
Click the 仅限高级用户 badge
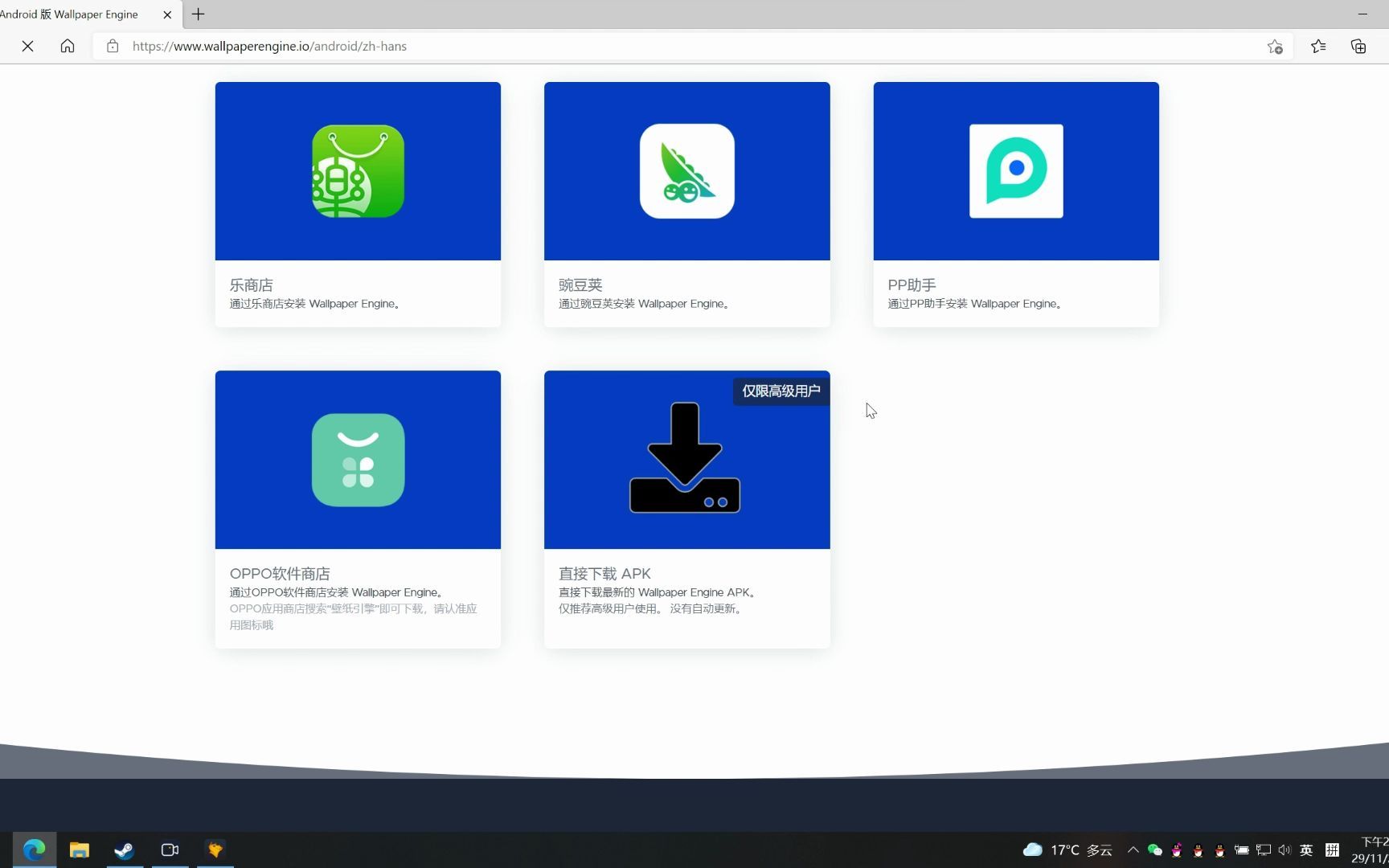(781, 391)
